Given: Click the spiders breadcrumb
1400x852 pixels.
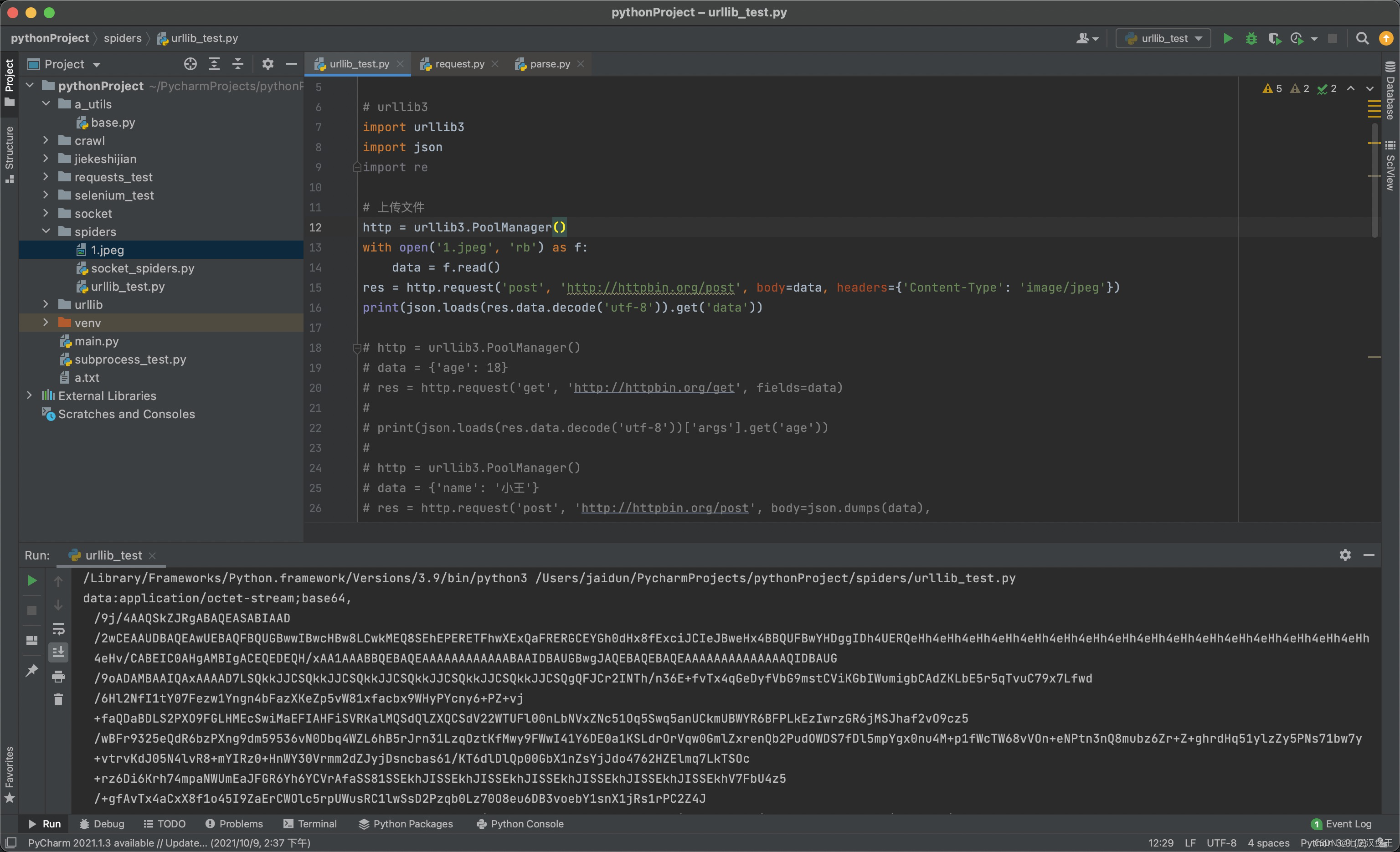Looking at the screenshot, I should pyautogui.click(x=122, y=38).
